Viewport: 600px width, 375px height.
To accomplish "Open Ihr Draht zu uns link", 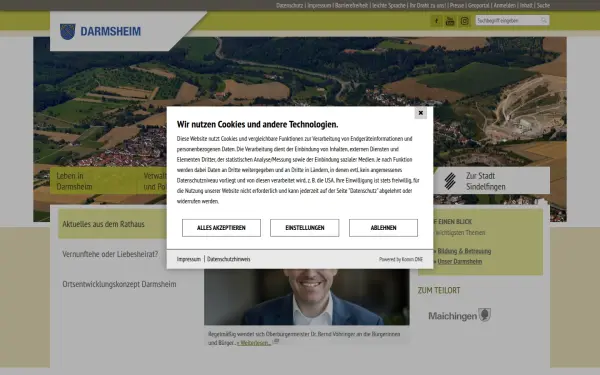I will pyautogui.click(x=427, y=5).
